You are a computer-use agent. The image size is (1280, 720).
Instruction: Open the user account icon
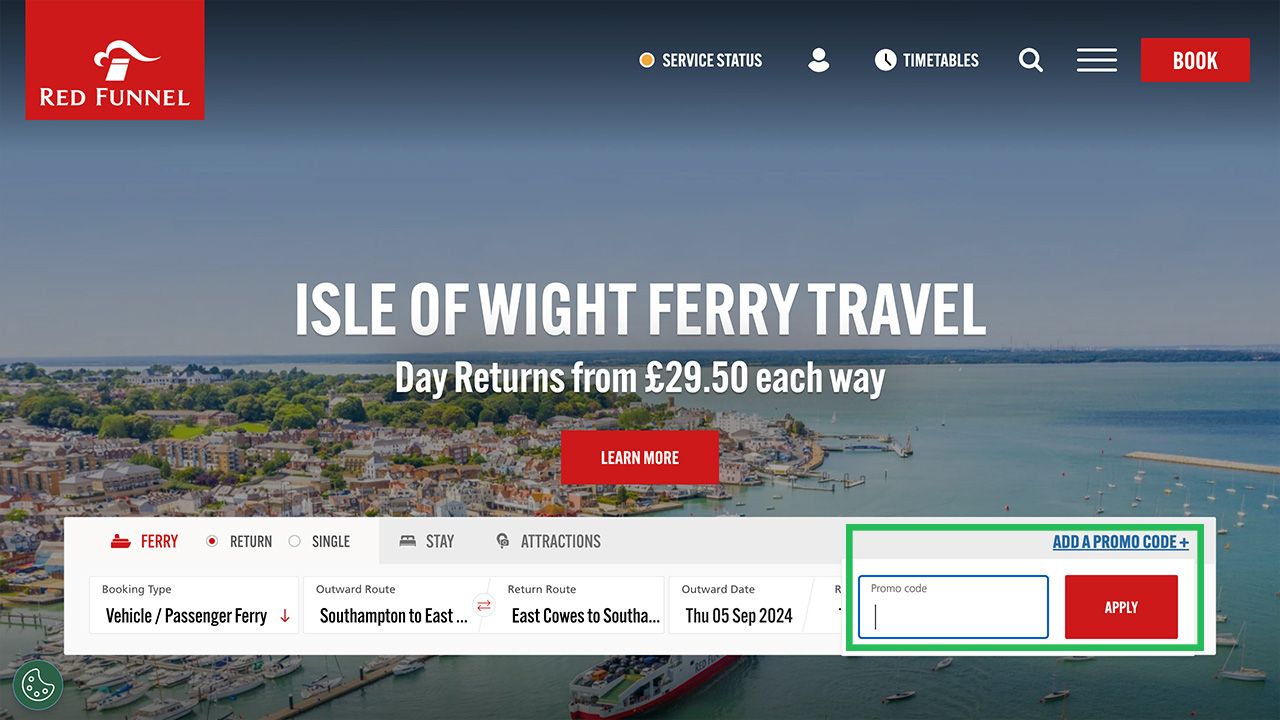tap(819, 60)
